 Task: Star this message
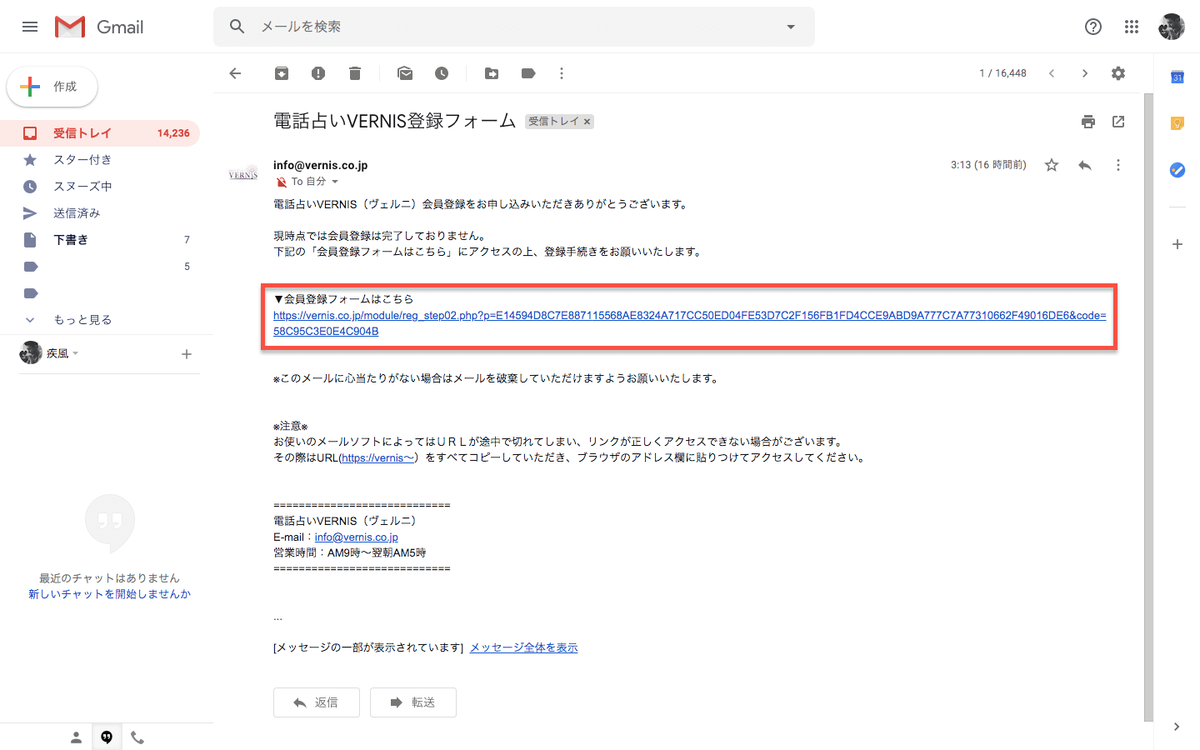coord(1051,165)
